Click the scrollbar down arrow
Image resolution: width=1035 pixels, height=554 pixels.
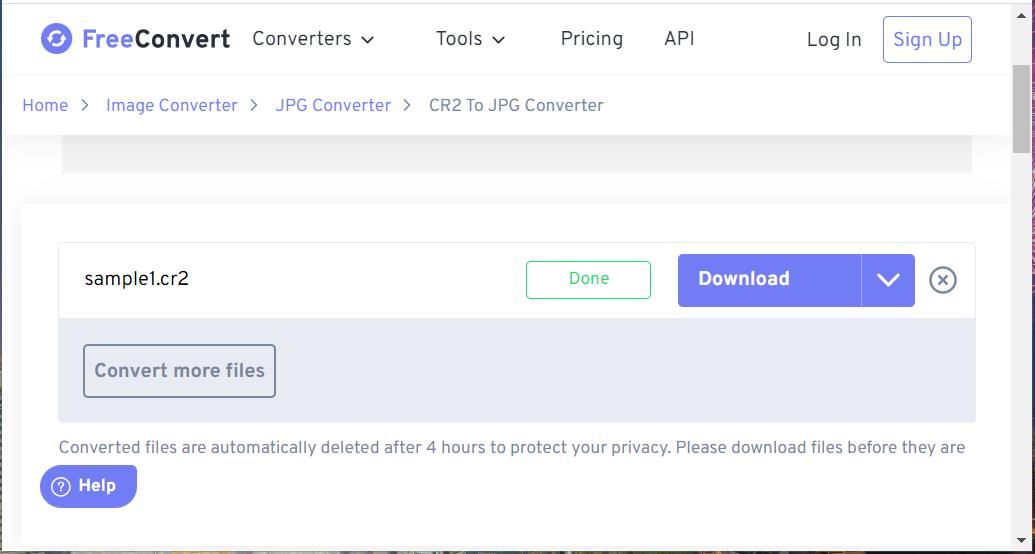pyautogui.click(x=1021, y=541)
